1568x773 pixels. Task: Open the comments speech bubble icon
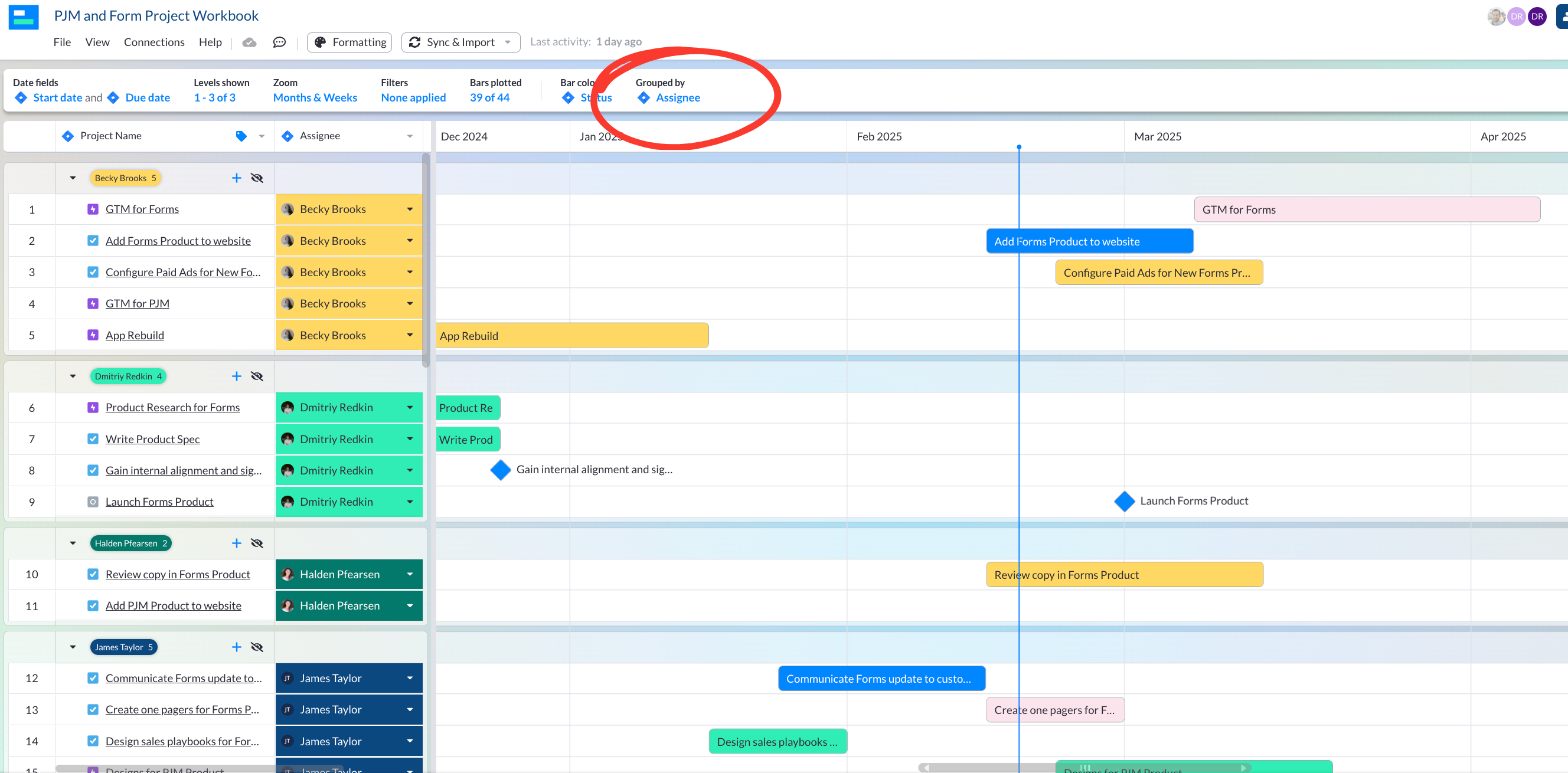[x=279, y=42]
